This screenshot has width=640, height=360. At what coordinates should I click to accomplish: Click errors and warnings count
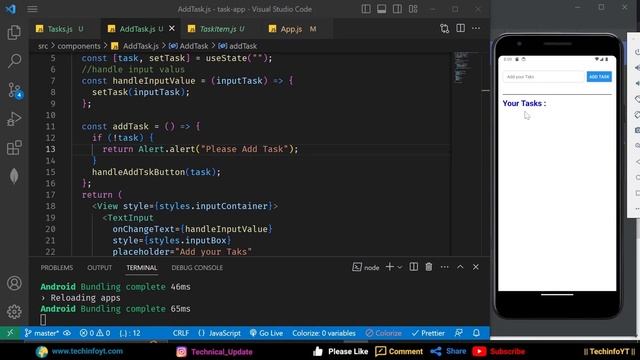pos(95,333)
